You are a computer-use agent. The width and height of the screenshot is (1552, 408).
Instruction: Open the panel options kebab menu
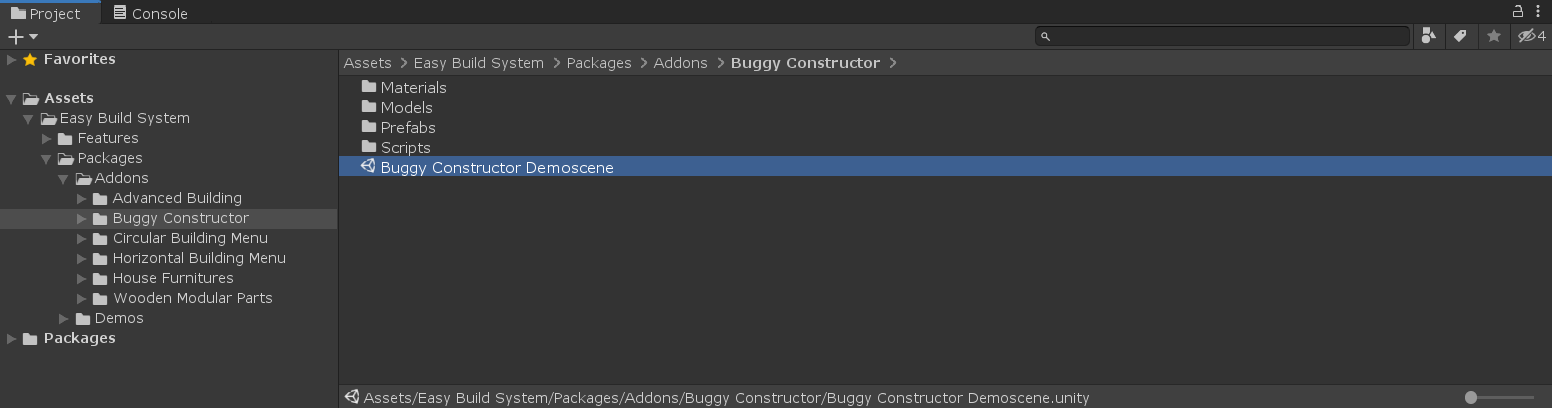click(1540, 11)
